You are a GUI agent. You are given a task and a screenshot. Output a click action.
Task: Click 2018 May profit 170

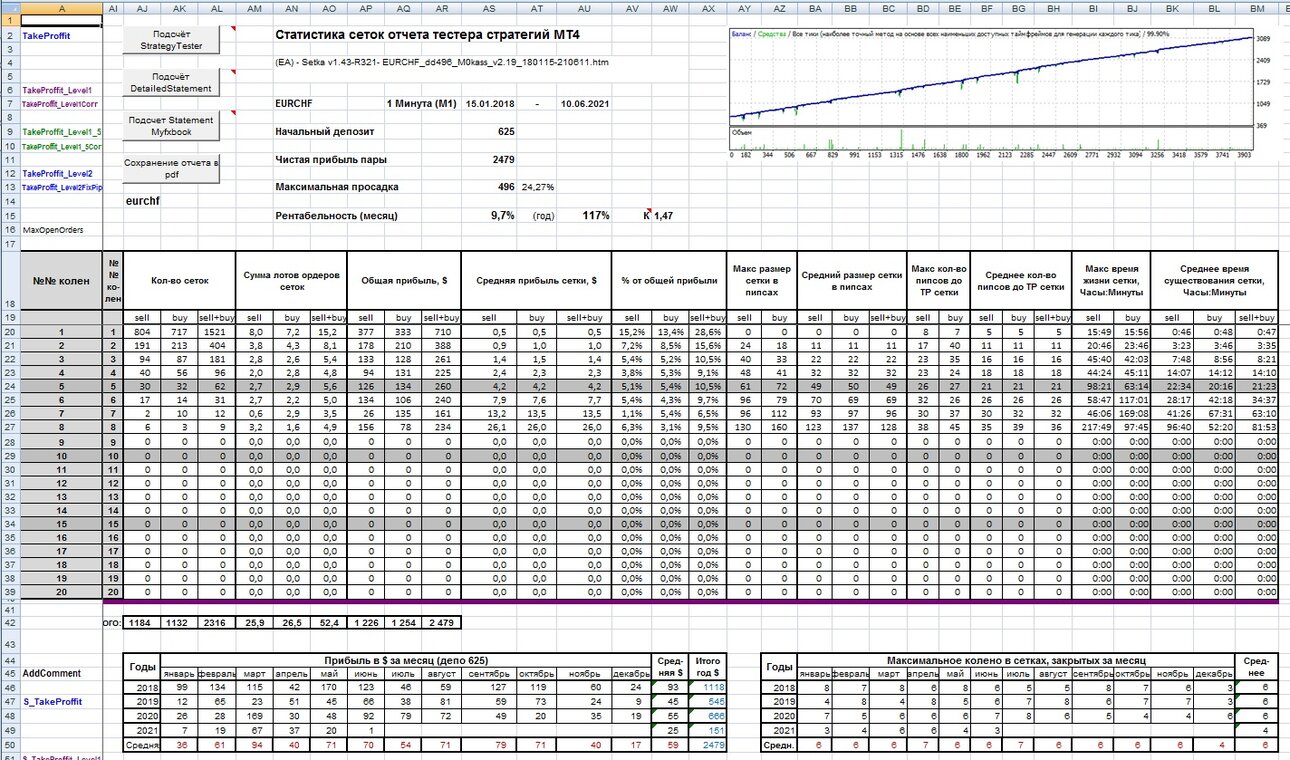pyautogui.click(x=331, y=688)
